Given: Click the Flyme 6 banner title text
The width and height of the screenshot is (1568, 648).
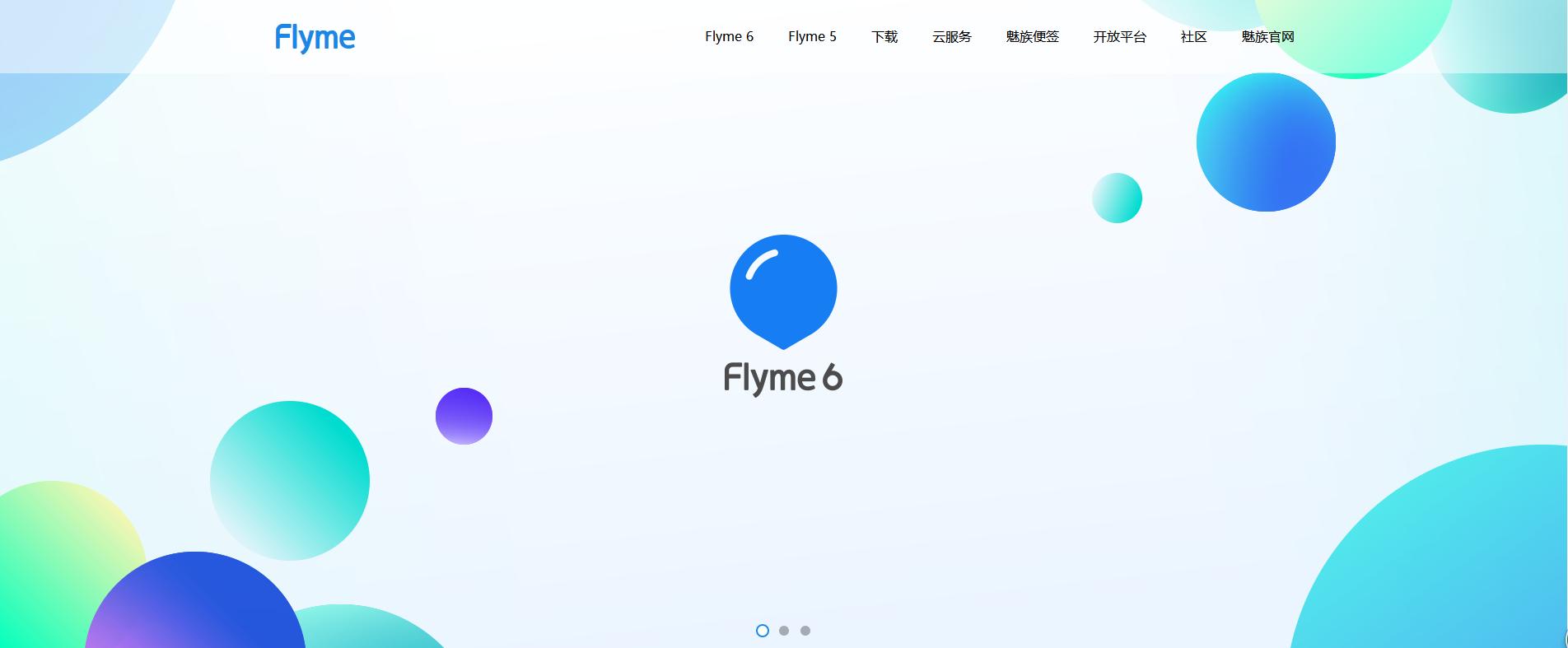Looking at the screenshot, I should [783, 378].
